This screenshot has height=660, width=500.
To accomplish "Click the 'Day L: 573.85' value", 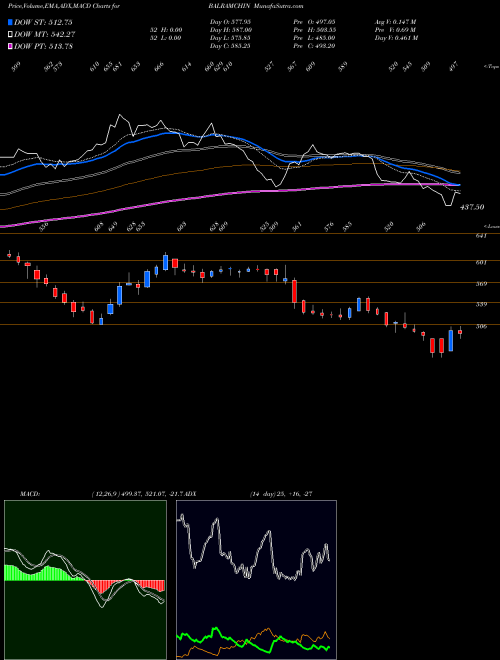I will click(230, 38).
